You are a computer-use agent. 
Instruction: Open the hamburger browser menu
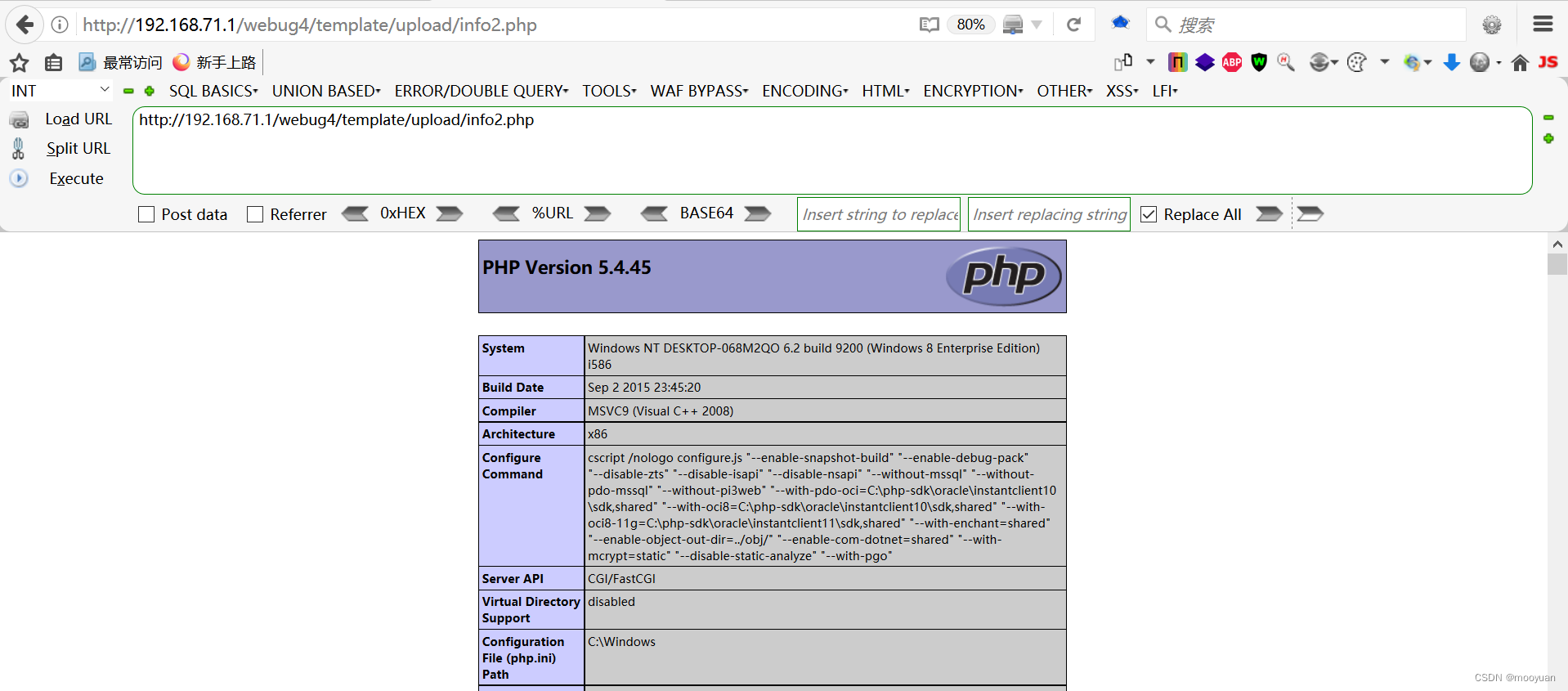[1543, 24]
